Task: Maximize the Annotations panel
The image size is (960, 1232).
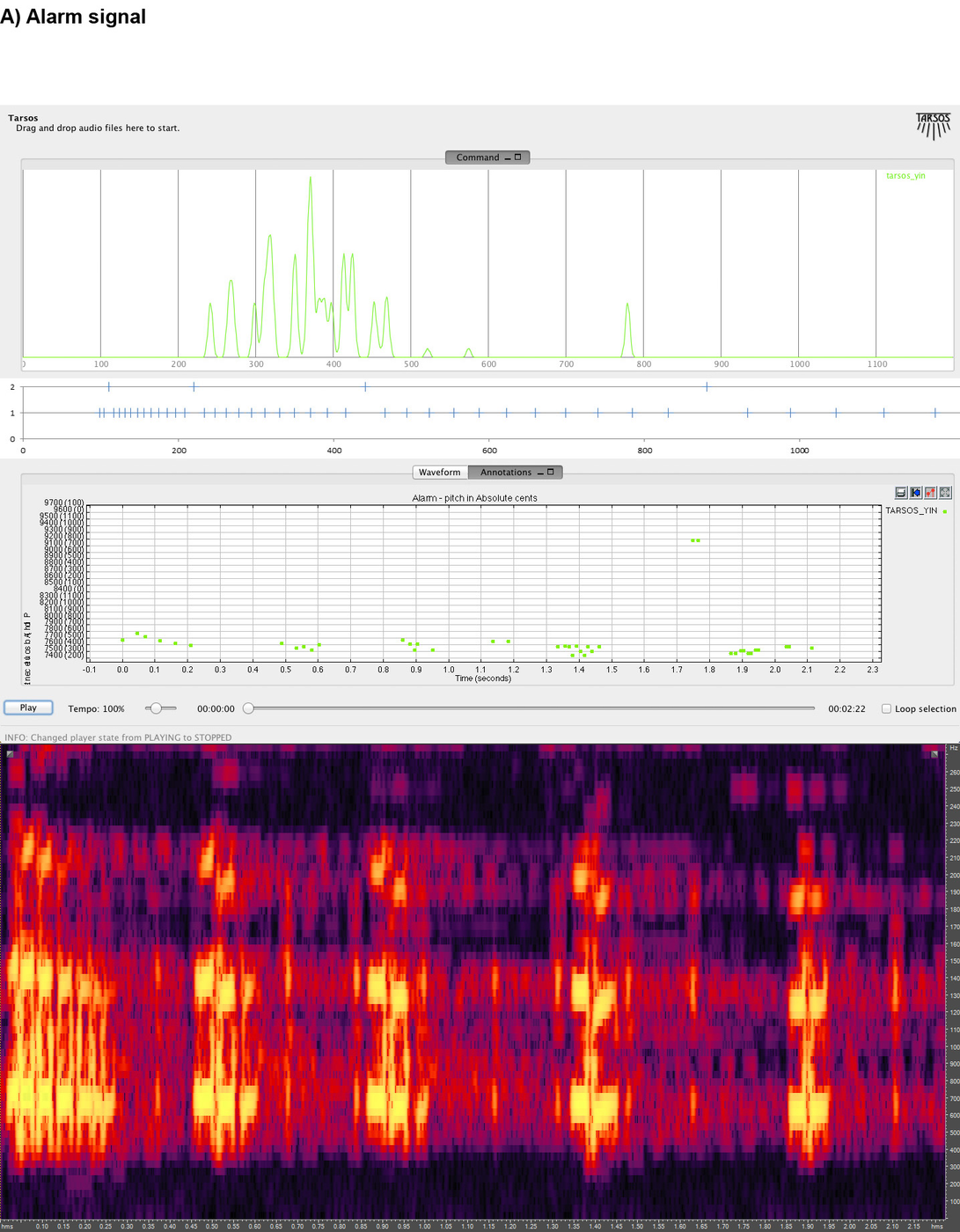Action: (x=551, y=473)
